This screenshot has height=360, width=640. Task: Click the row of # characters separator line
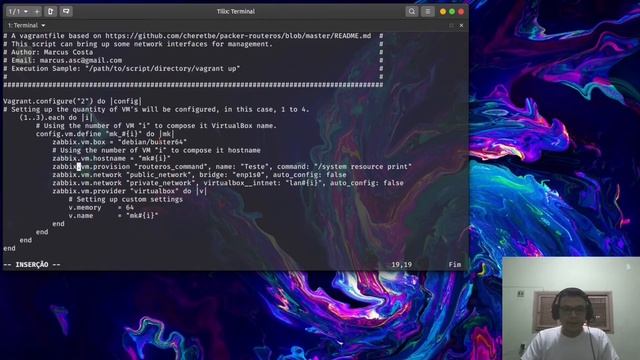(193, 85)
